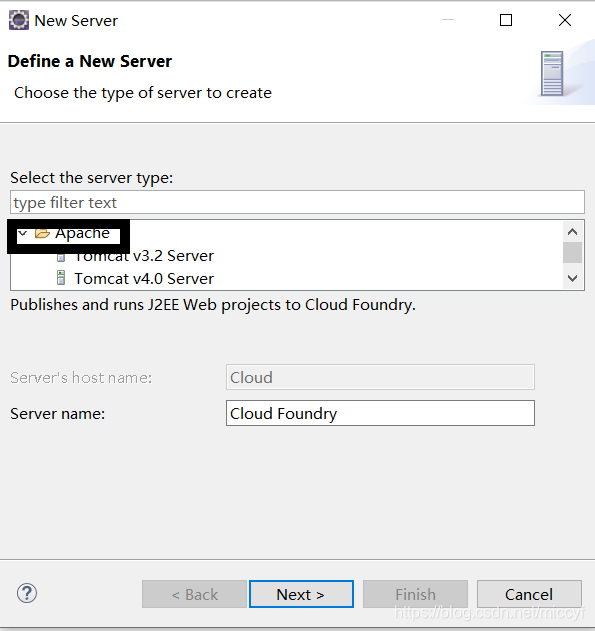Click server list scroll up arrow

pos(572,231)
